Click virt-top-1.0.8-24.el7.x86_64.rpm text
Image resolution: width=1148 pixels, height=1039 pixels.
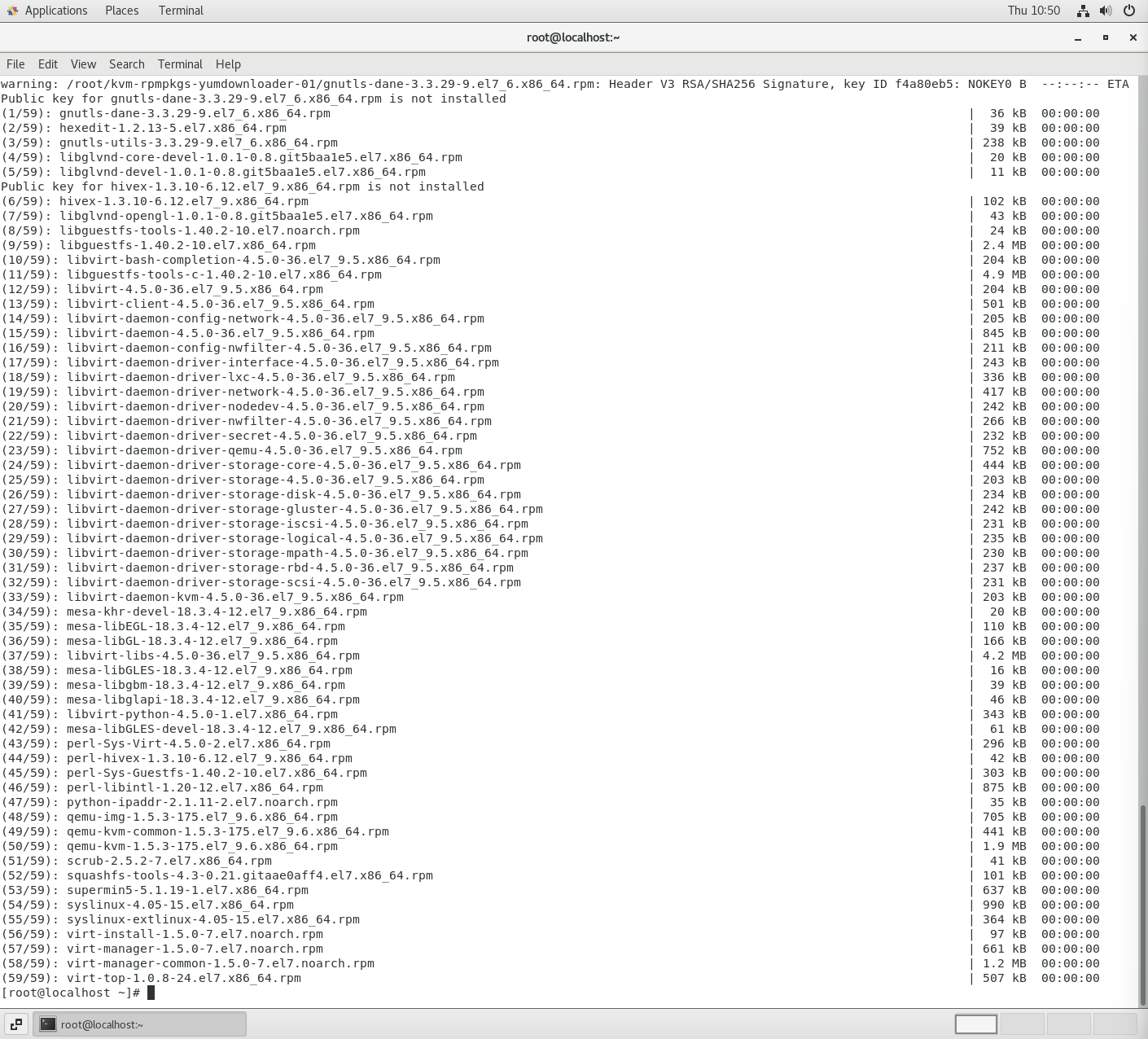(x=183, y=978)
